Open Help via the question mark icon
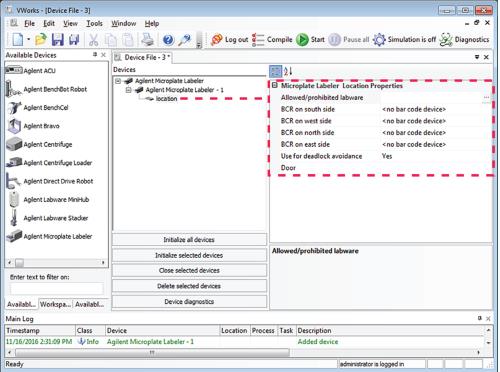500x372 pixels. tap(168, 40)
